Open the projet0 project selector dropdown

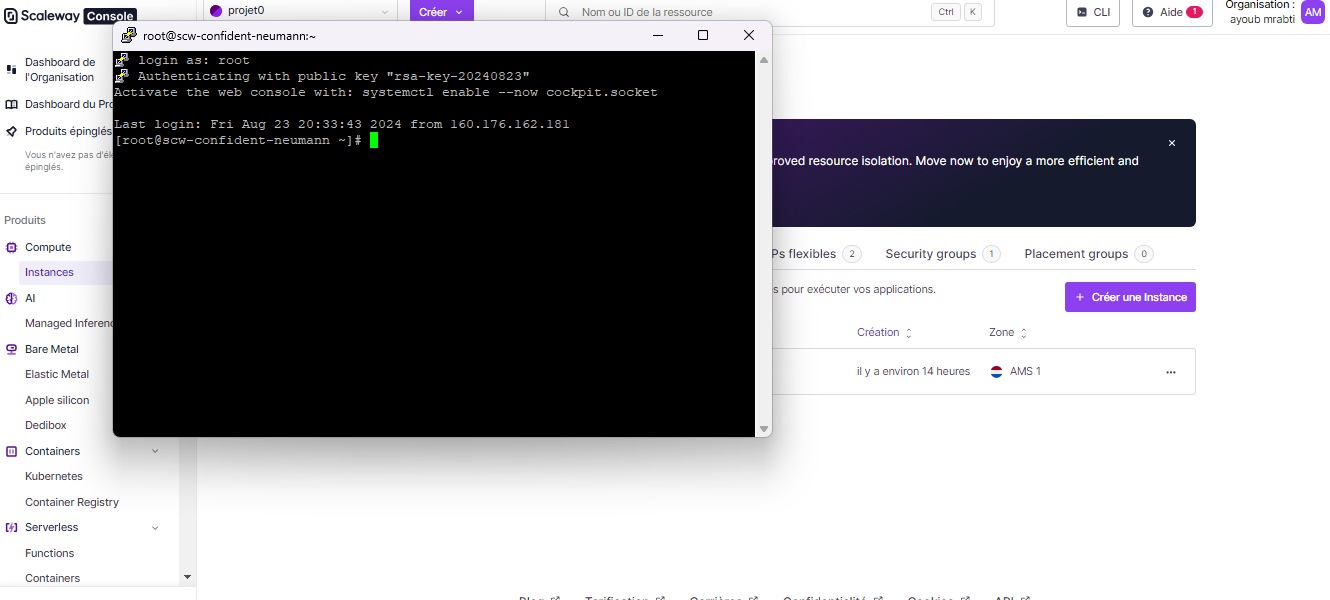[x=300, y=11]
